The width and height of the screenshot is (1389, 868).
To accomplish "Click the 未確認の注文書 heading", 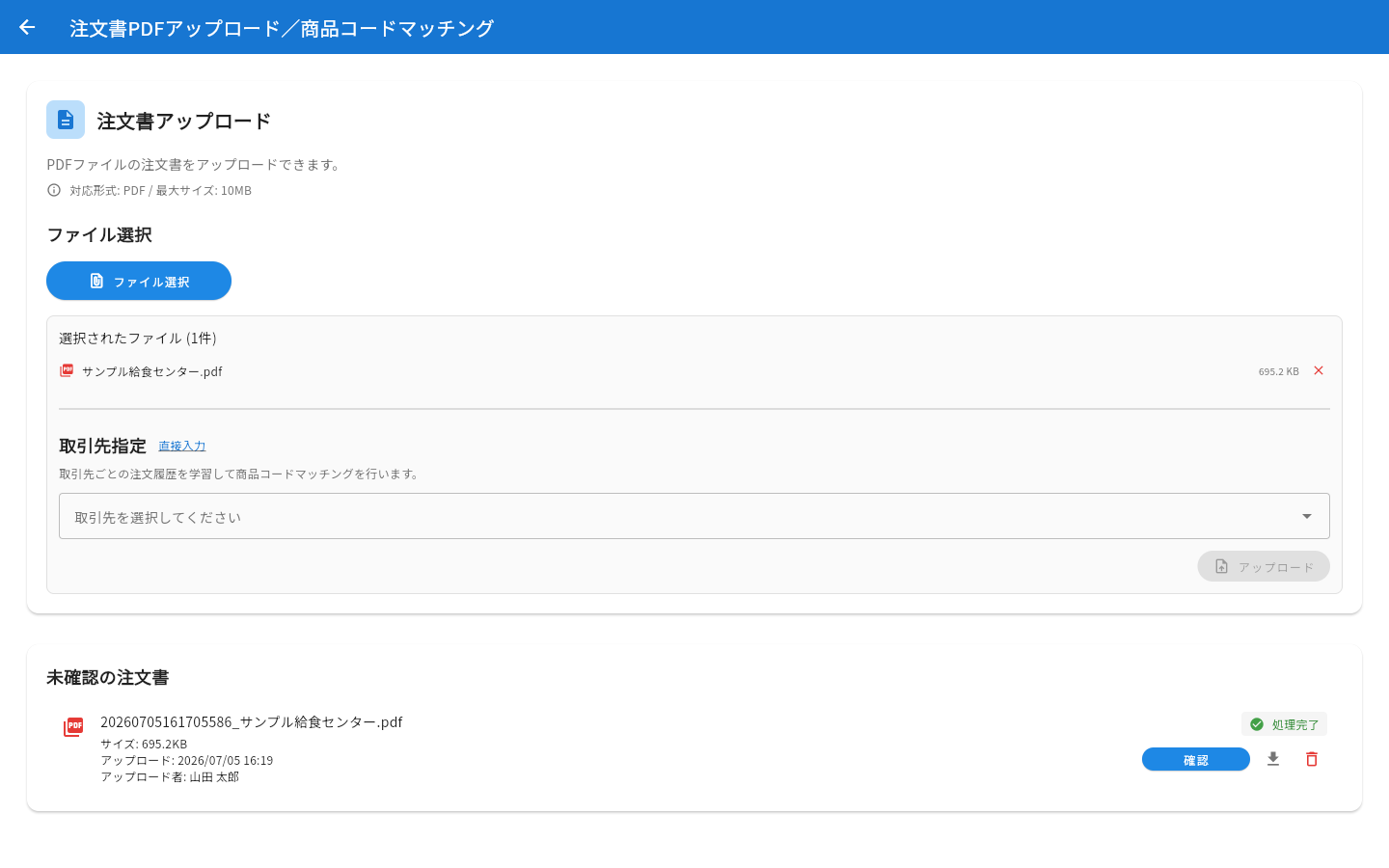I will [107, 677].
